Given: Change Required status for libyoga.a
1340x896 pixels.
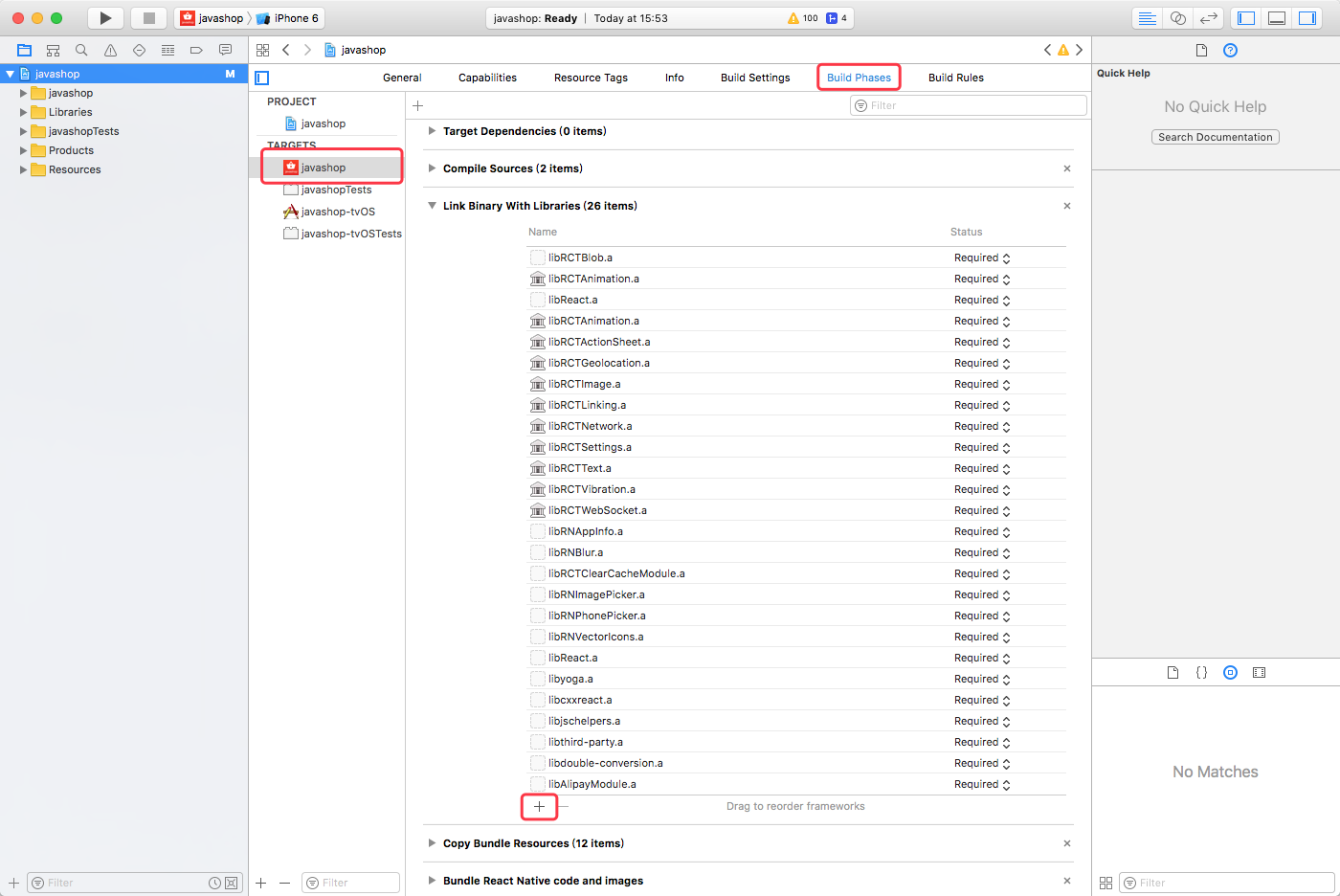Looking at the screenshot, I should 982,679.
